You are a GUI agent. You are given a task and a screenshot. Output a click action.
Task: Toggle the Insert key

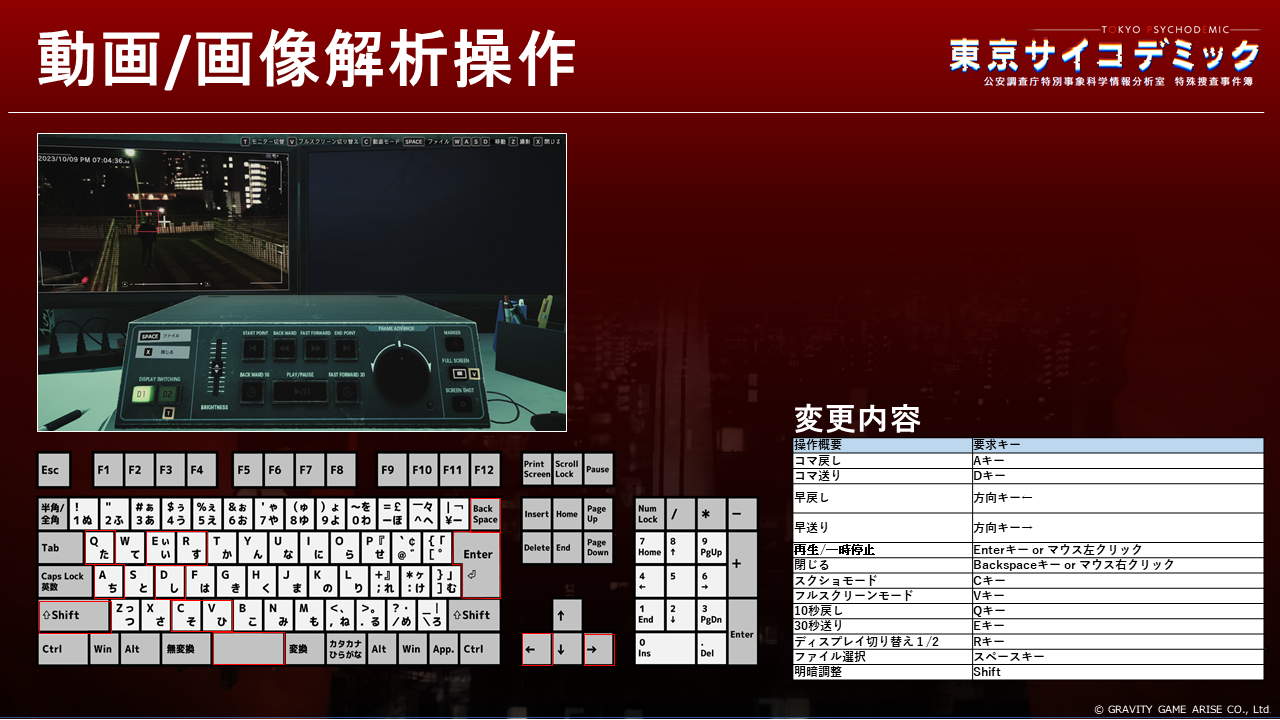click(537, 514)
